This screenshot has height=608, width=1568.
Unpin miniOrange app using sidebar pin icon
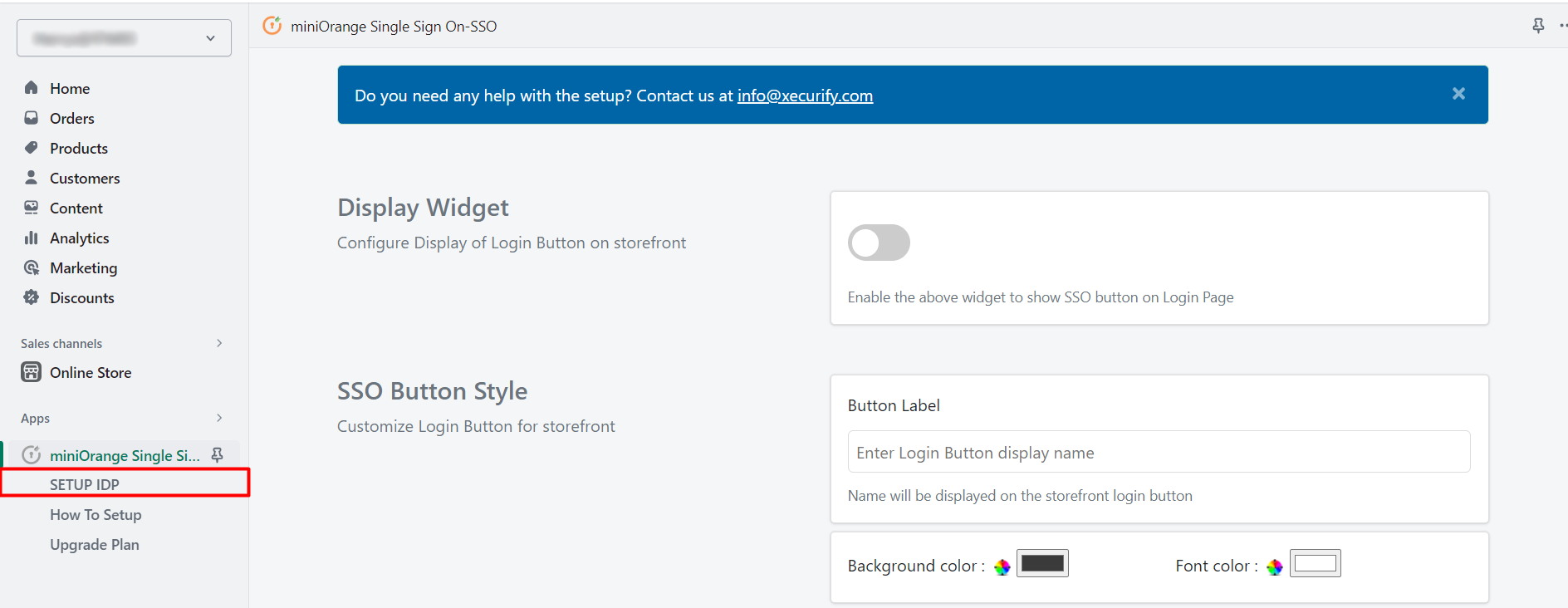pos(218,454)
